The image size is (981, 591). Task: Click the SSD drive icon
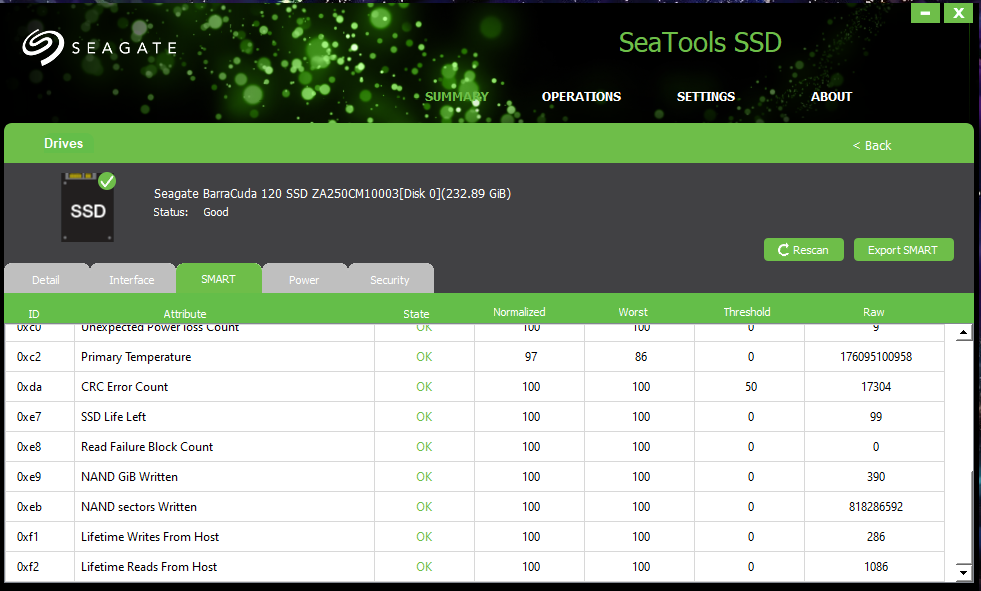[x=88, y=208]
